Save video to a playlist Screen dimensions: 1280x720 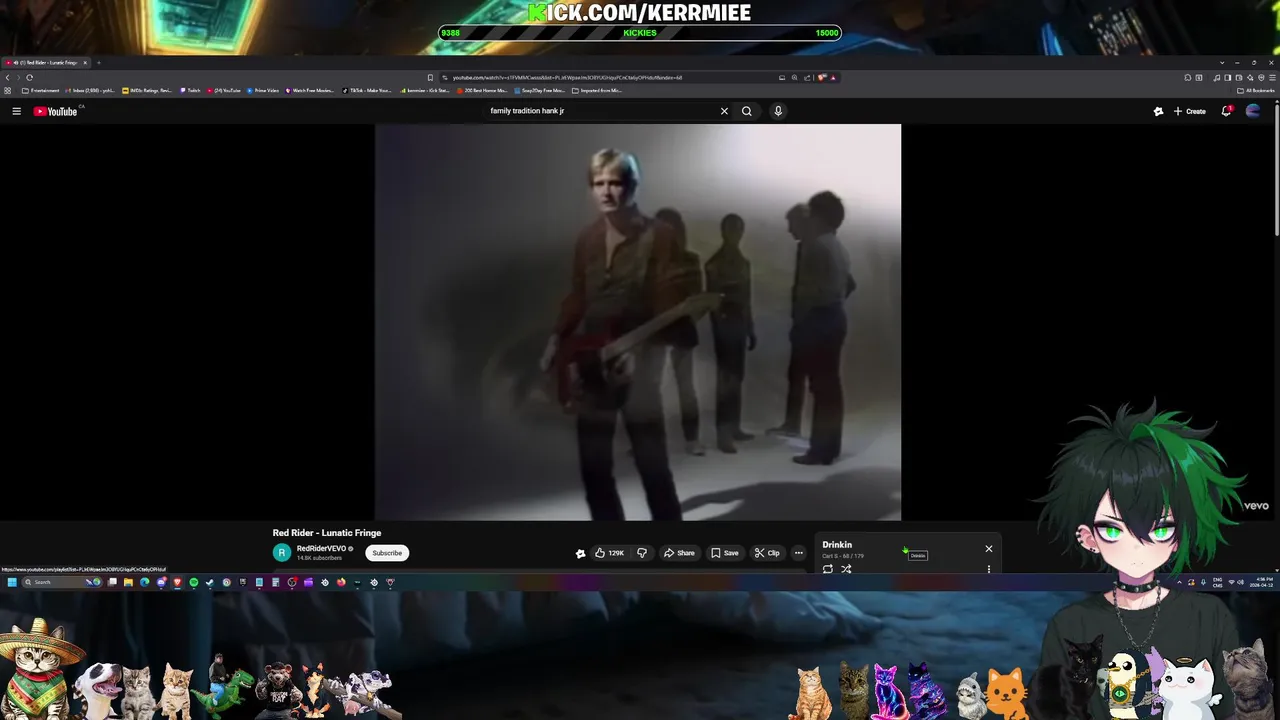coord(725,553)
